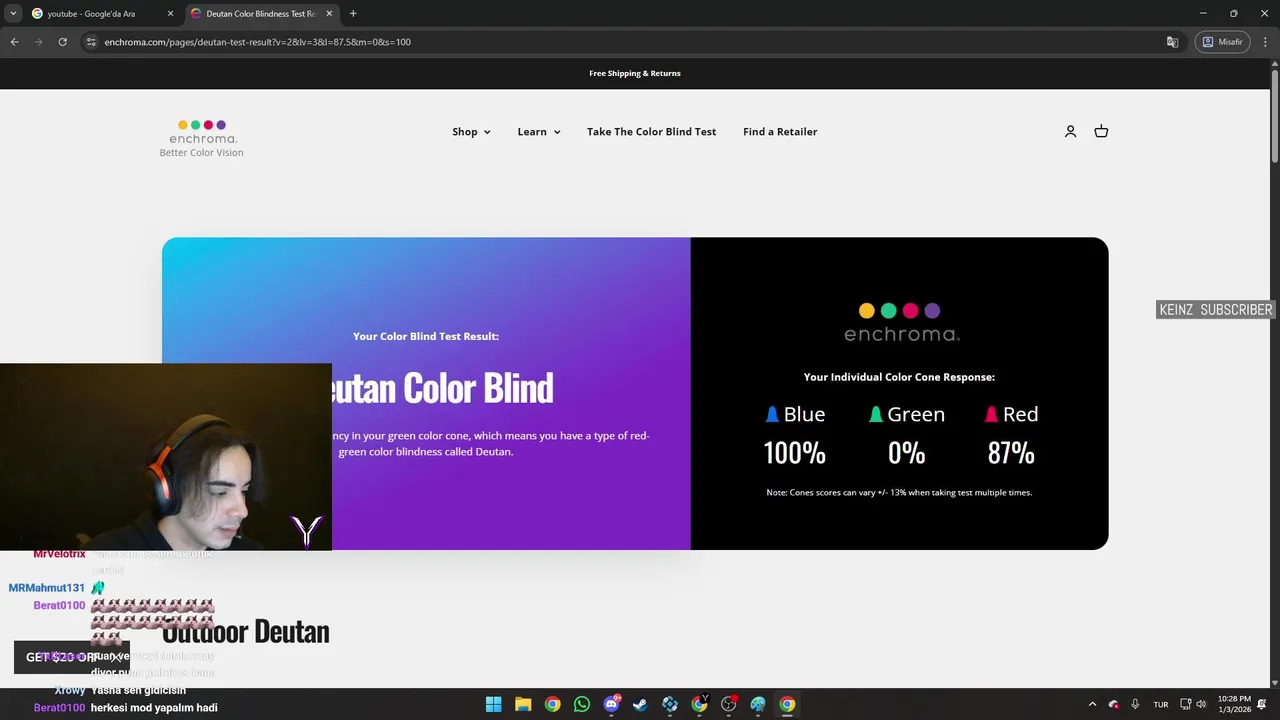This screenshot has height=720, width=1280.
Task: Open File Explorer from taskbar
Action: (x=523, y=704)
